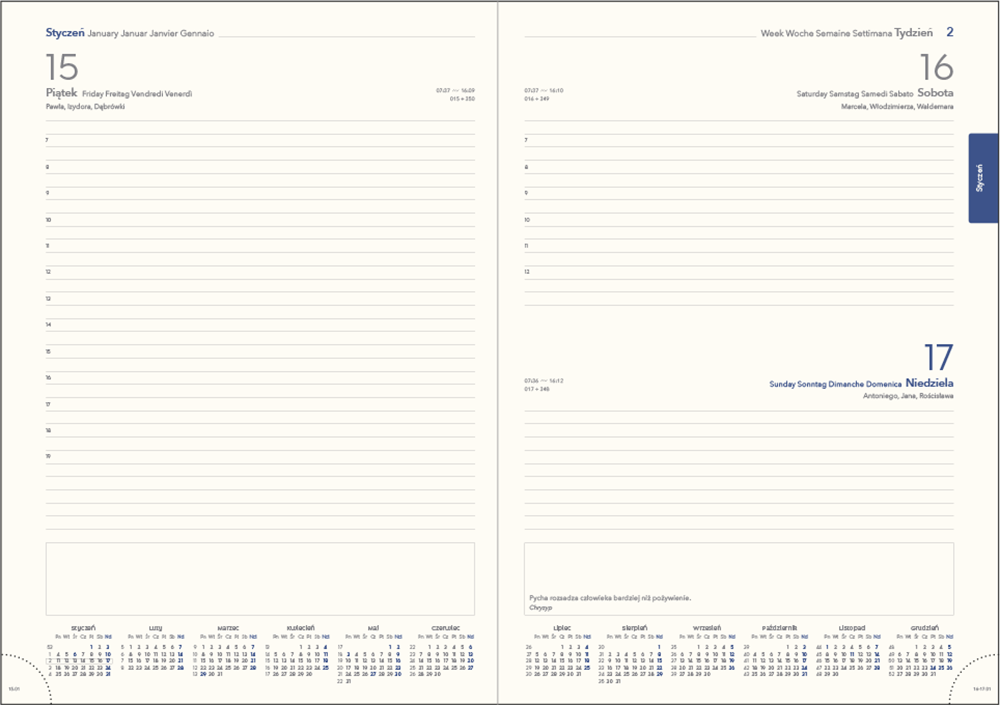Click the 'Week Woche Semaine Settimana Tydzień' label
Screen dimensions: 1000x705
846,33
